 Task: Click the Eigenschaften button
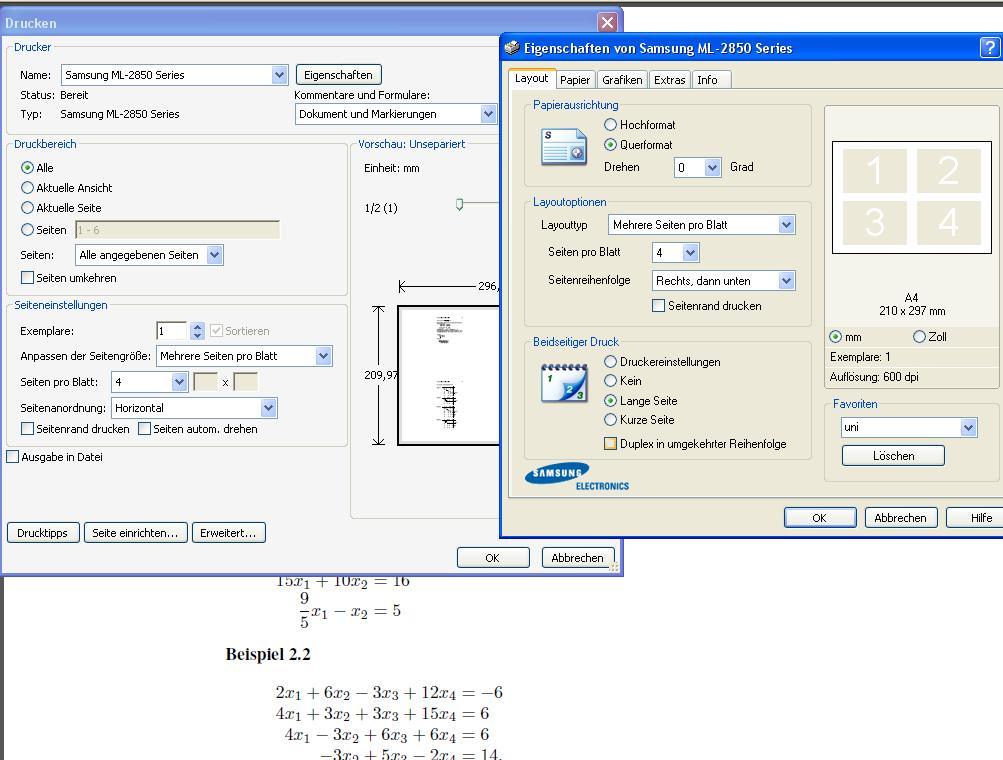[338, 75]
